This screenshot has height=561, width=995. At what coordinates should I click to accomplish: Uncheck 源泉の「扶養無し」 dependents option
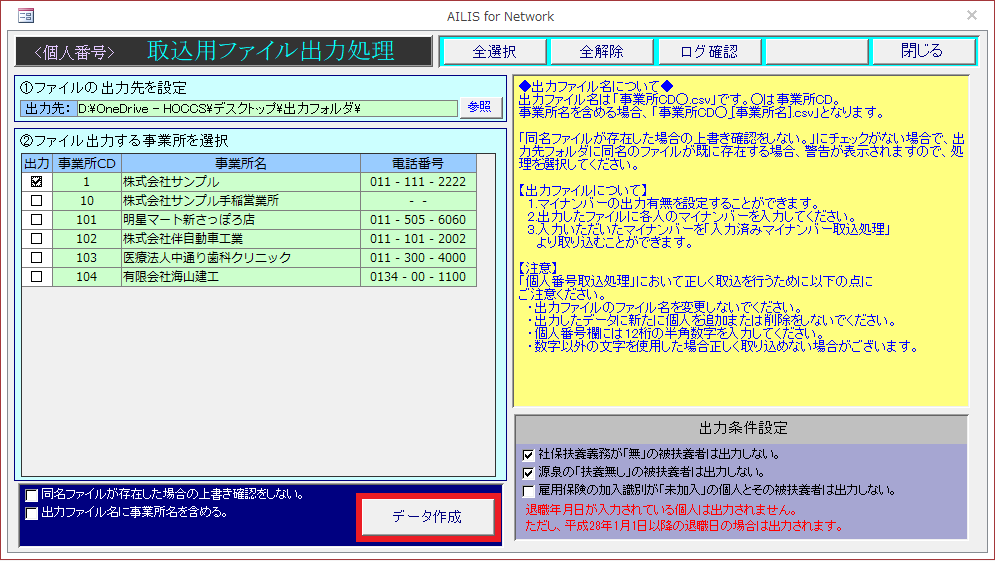[529, 472]
